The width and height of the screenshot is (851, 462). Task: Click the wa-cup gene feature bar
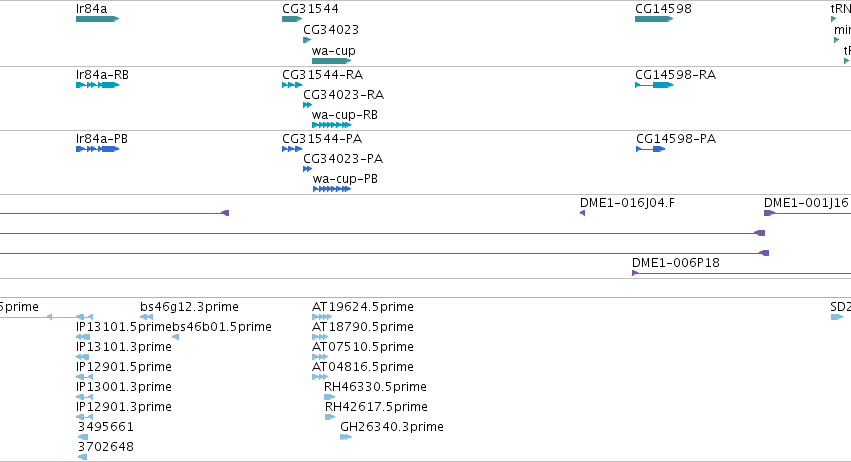coord(332,61)
